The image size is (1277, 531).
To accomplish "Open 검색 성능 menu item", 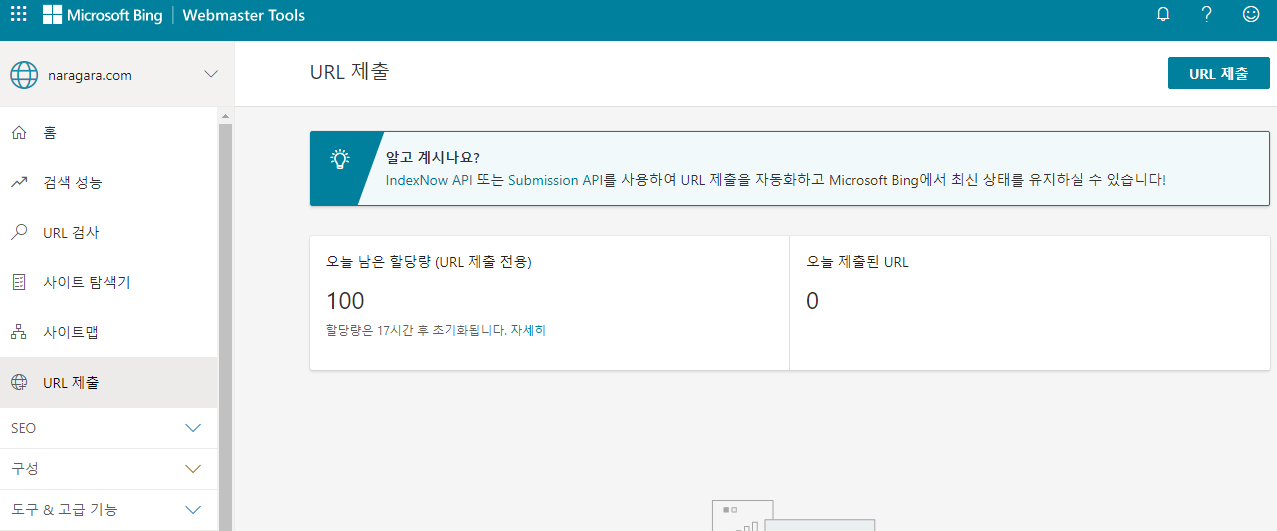I will click(x=108, y=182).
